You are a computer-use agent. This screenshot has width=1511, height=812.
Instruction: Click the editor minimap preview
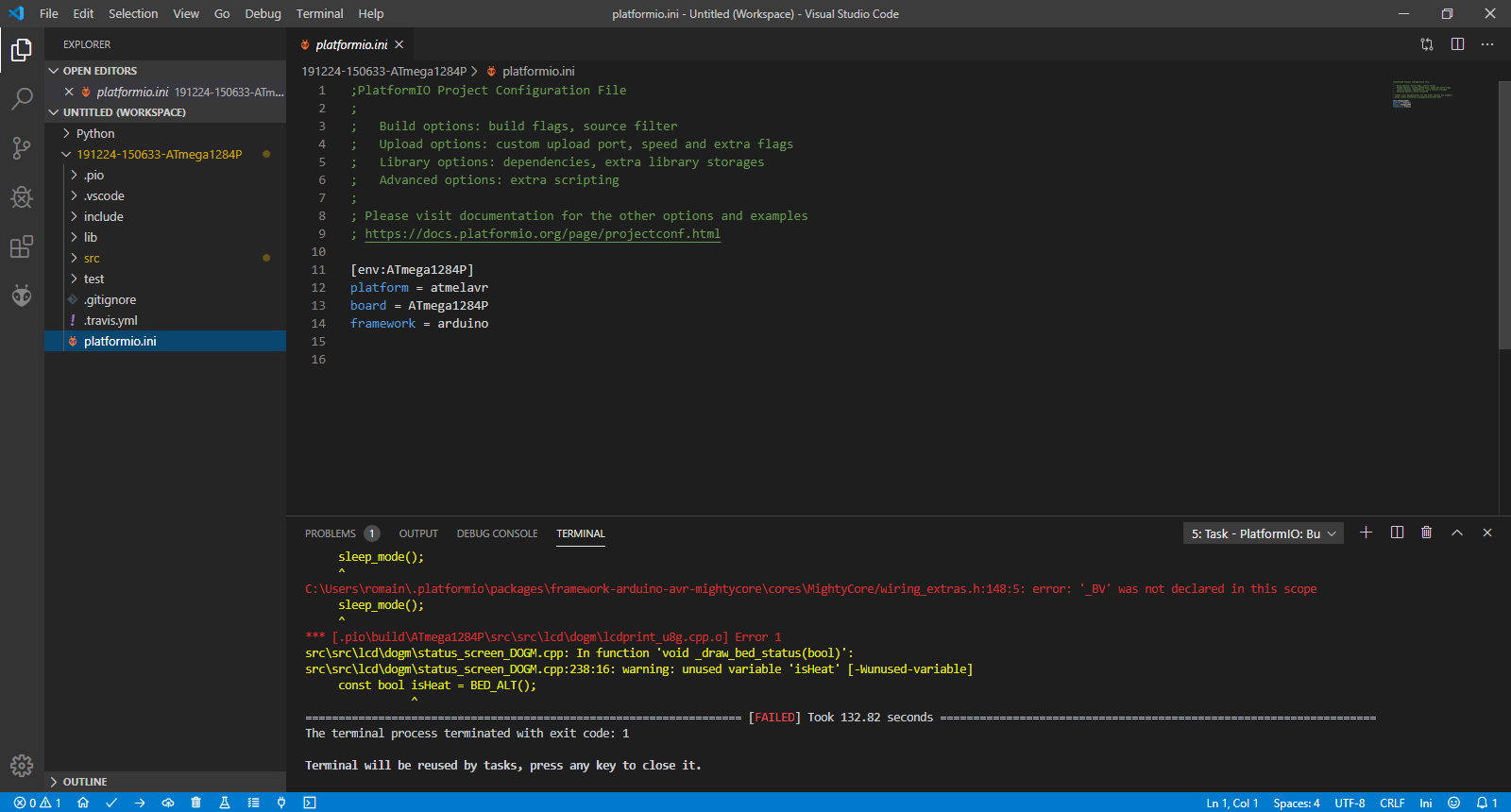coord(1422,94)
